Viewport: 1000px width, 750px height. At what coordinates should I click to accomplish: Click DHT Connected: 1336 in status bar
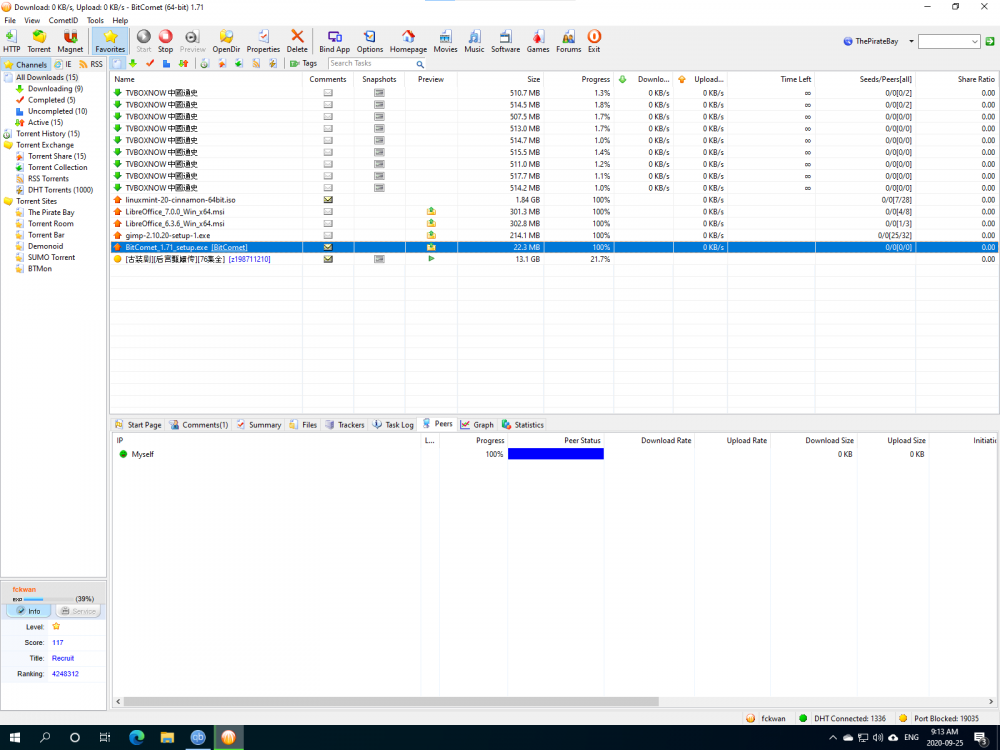pyautogui.click(x=849, y=719)
